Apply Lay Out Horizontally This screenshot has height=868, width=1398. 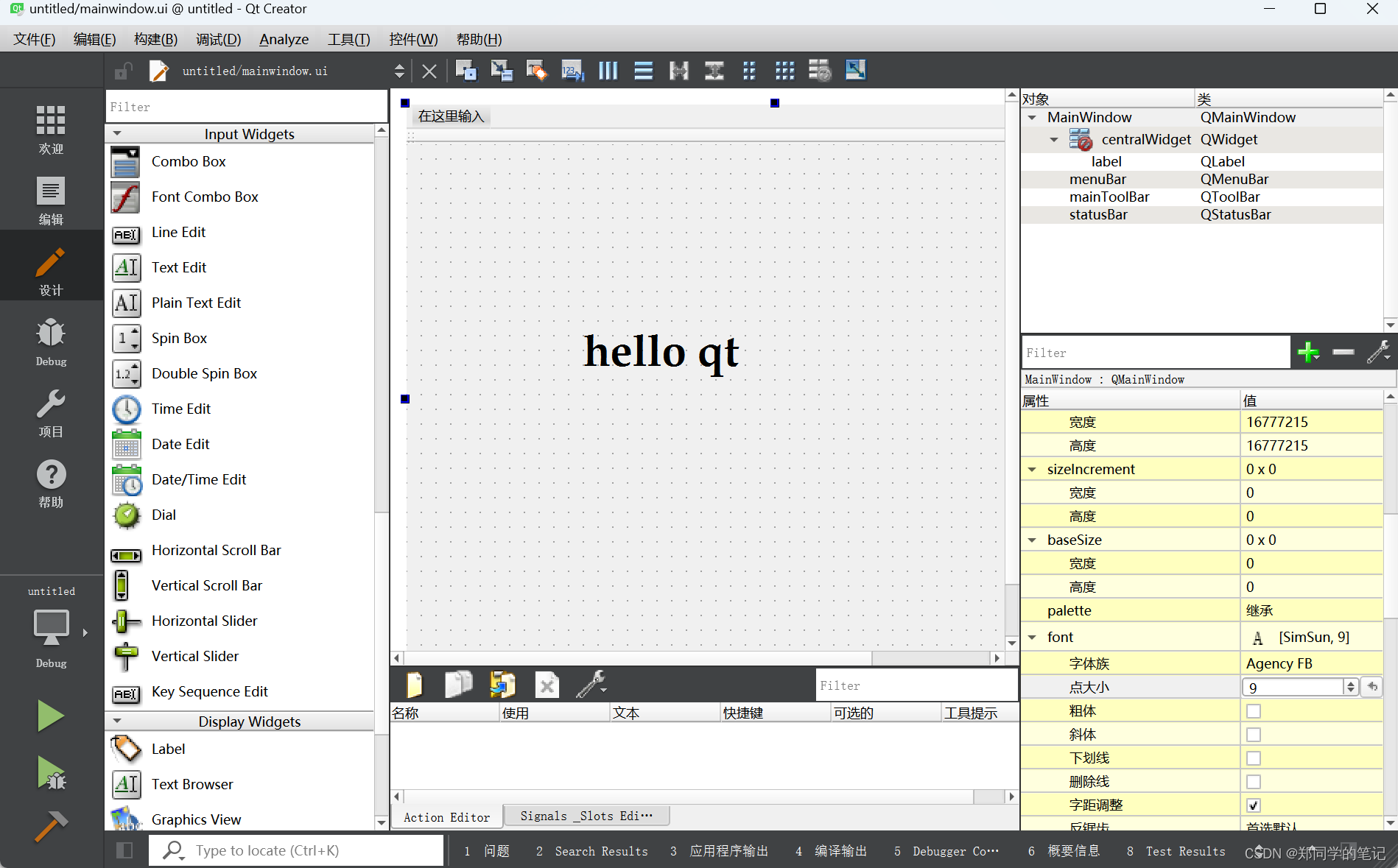pos(608,71)
